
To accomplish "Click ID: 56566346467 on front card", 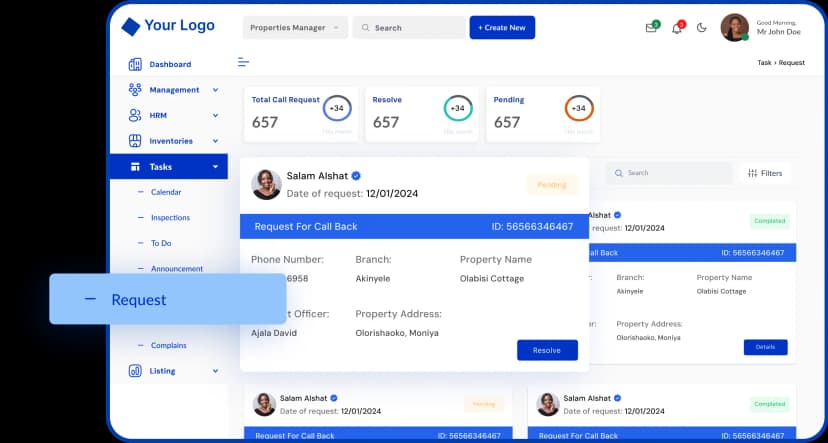I will (x=532, y=227).
